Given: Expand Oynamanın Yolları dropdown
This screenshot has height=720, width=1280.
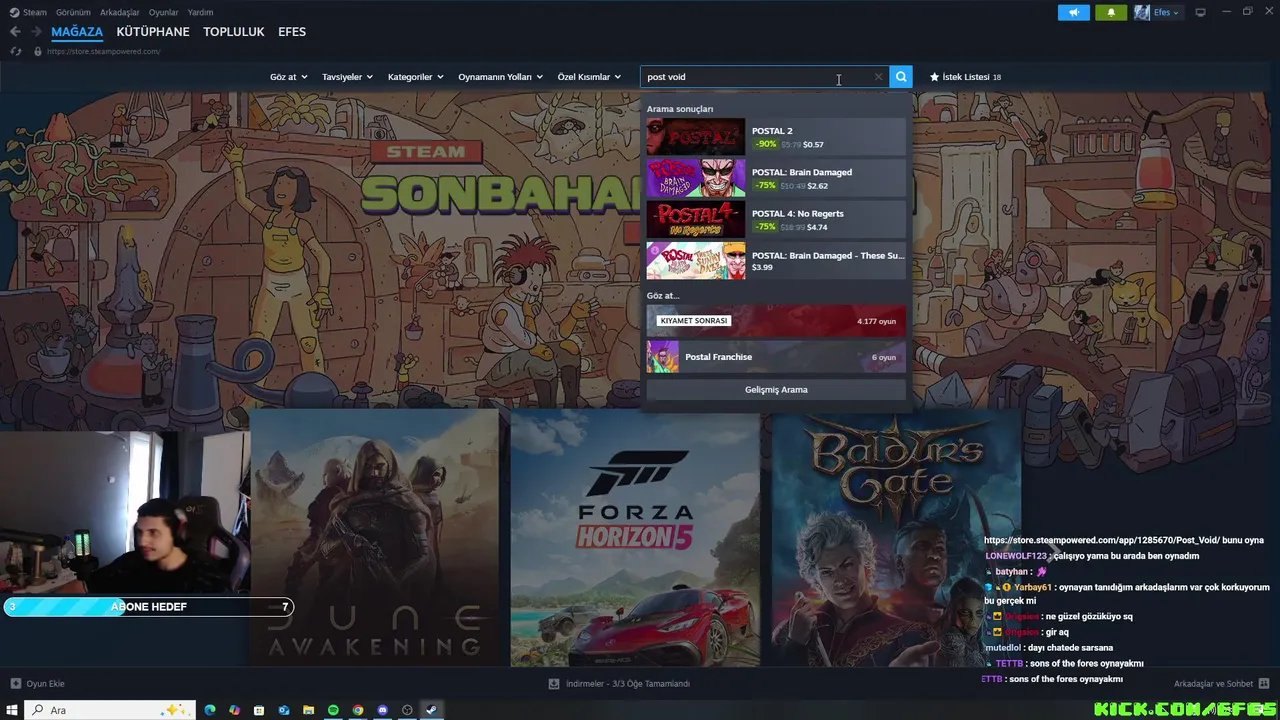Looking at the screenshot, I should tap(500, 77).
